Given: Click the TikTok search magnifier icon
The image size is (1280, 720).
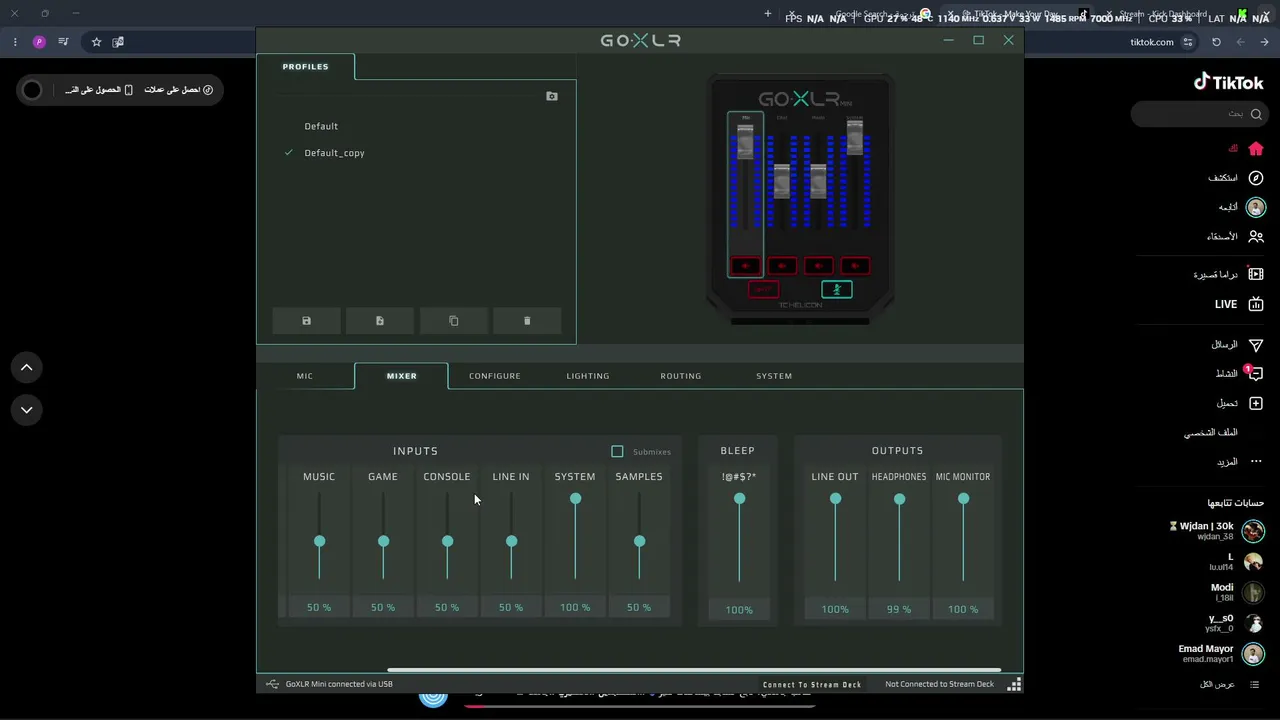Looking at the screenshot, I should click(1256, 114).
